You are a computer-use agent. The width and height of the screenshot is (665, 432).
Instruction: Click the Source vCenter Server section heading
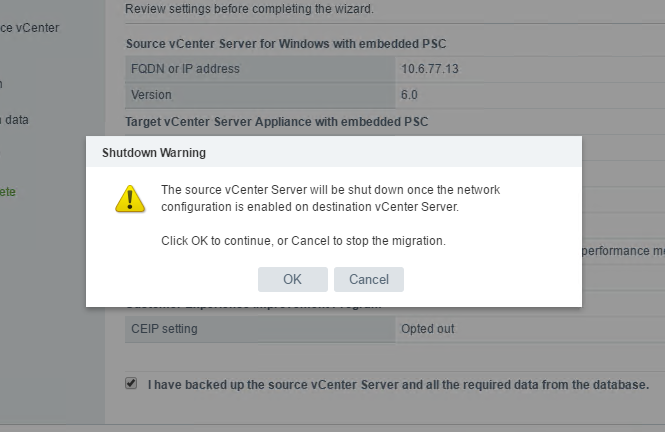[x=286, y=44]
